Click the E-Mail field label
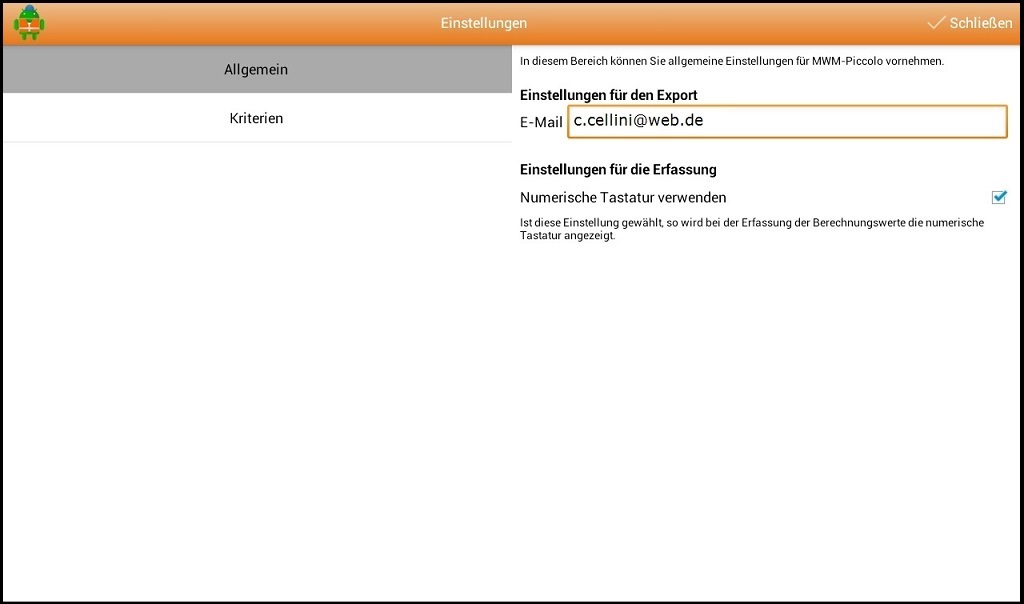This screenshot has height=604, width=1024. click(541, 122)
